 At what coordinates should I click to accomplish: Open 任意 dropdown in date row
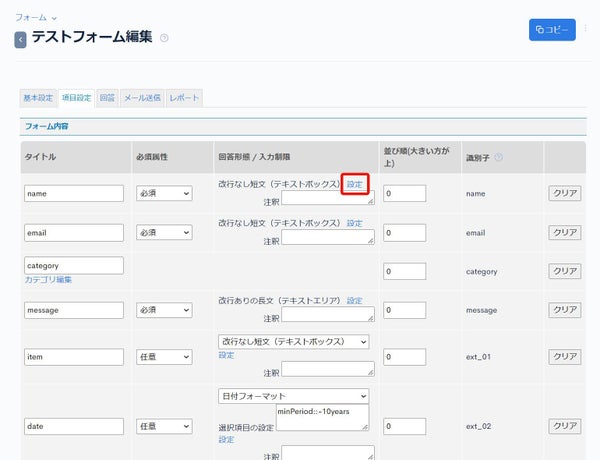click(164, 426)
